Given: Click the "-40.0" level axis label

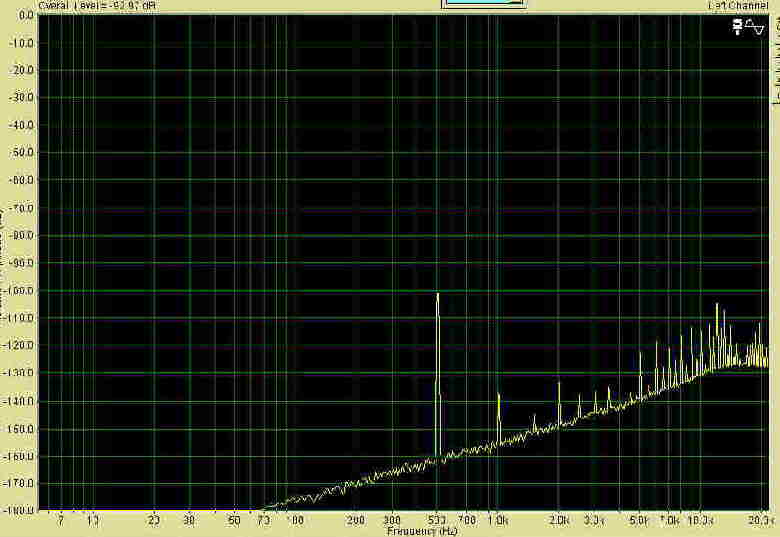Looking at the screenshot, I should (22, 125).
